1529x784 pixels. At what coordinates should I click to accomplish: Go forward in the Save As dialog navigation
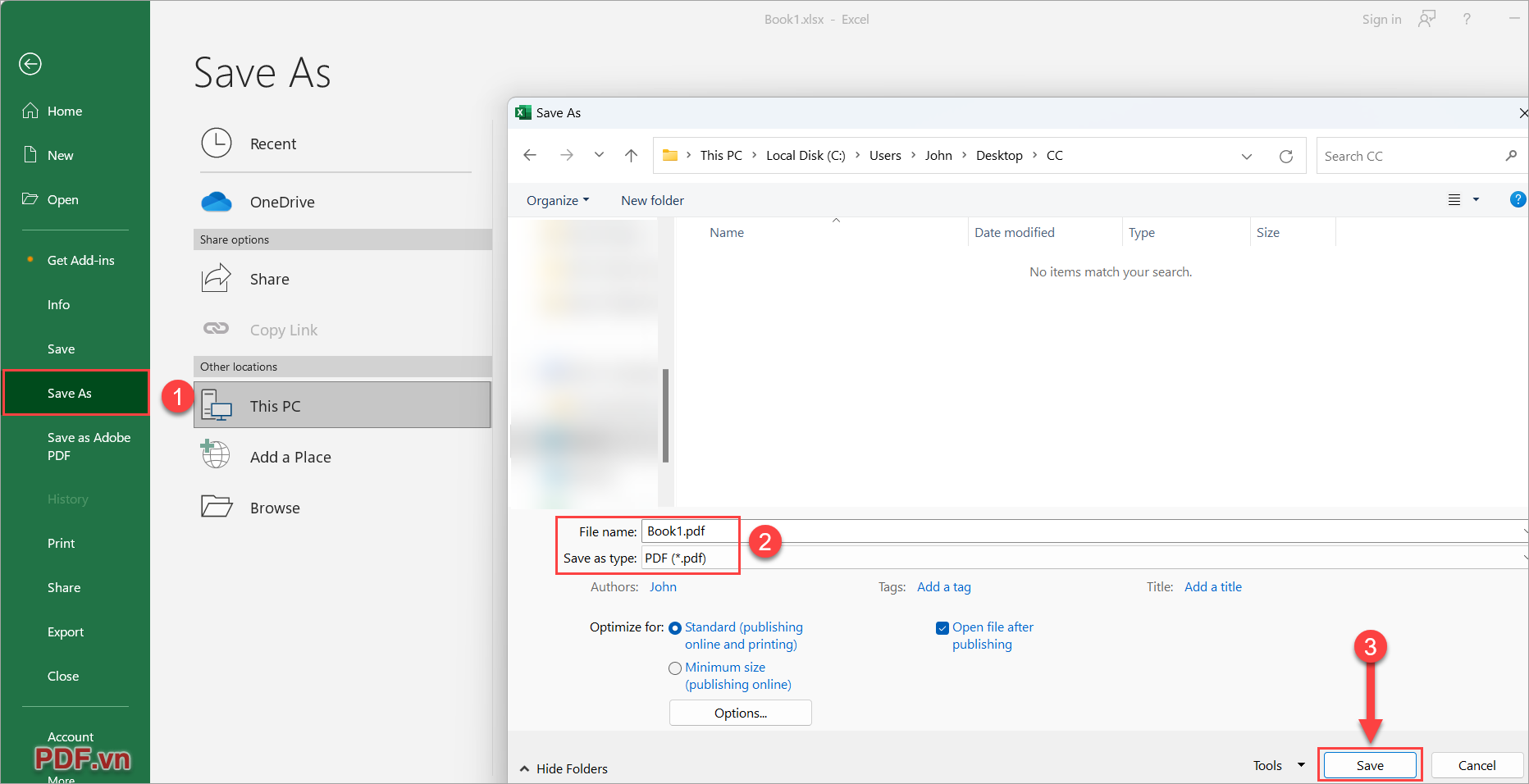567,155
